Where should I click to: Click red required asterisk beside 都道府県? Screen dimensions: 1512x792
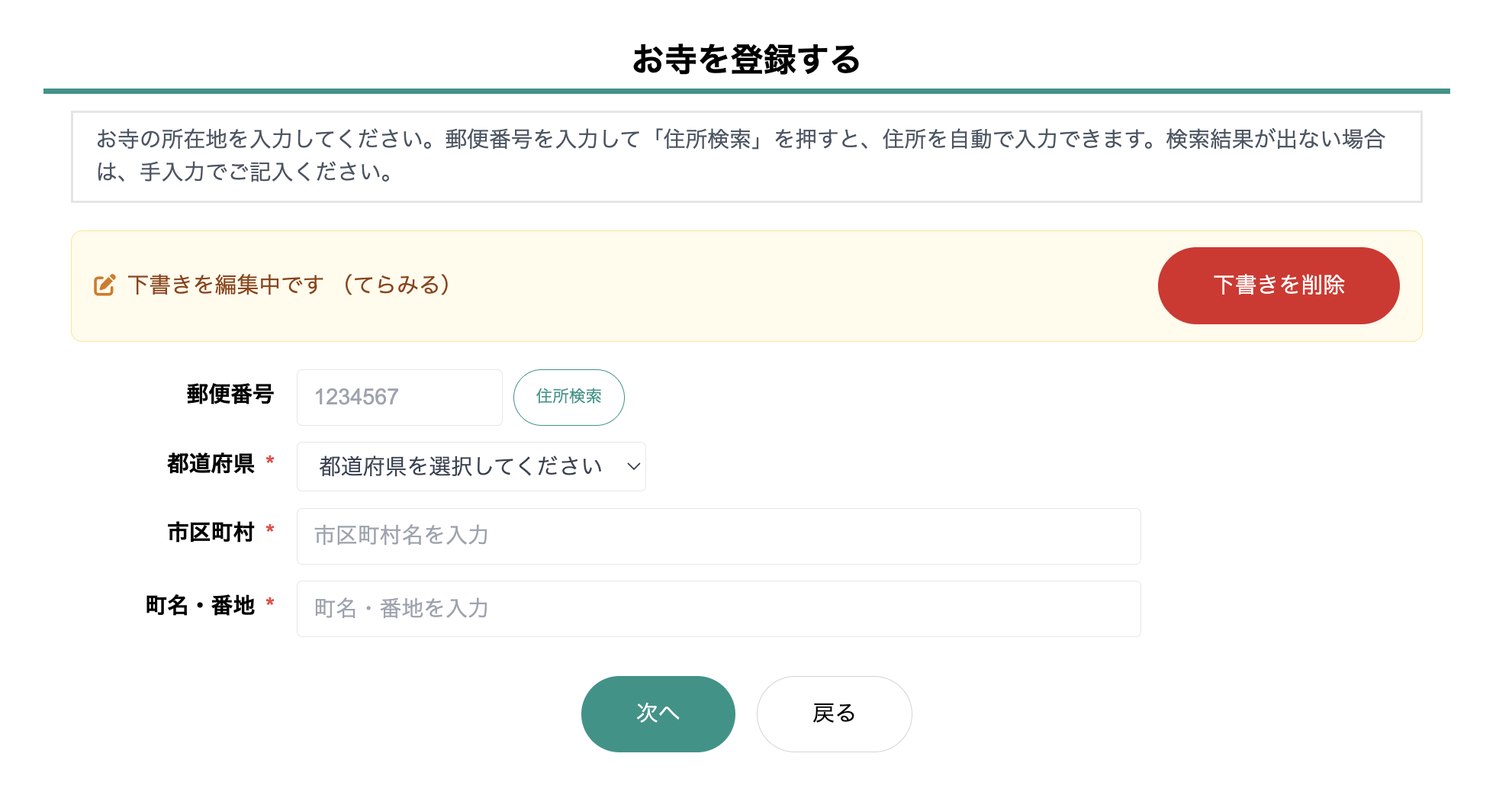pyautogui.click(x=270, y=461)
